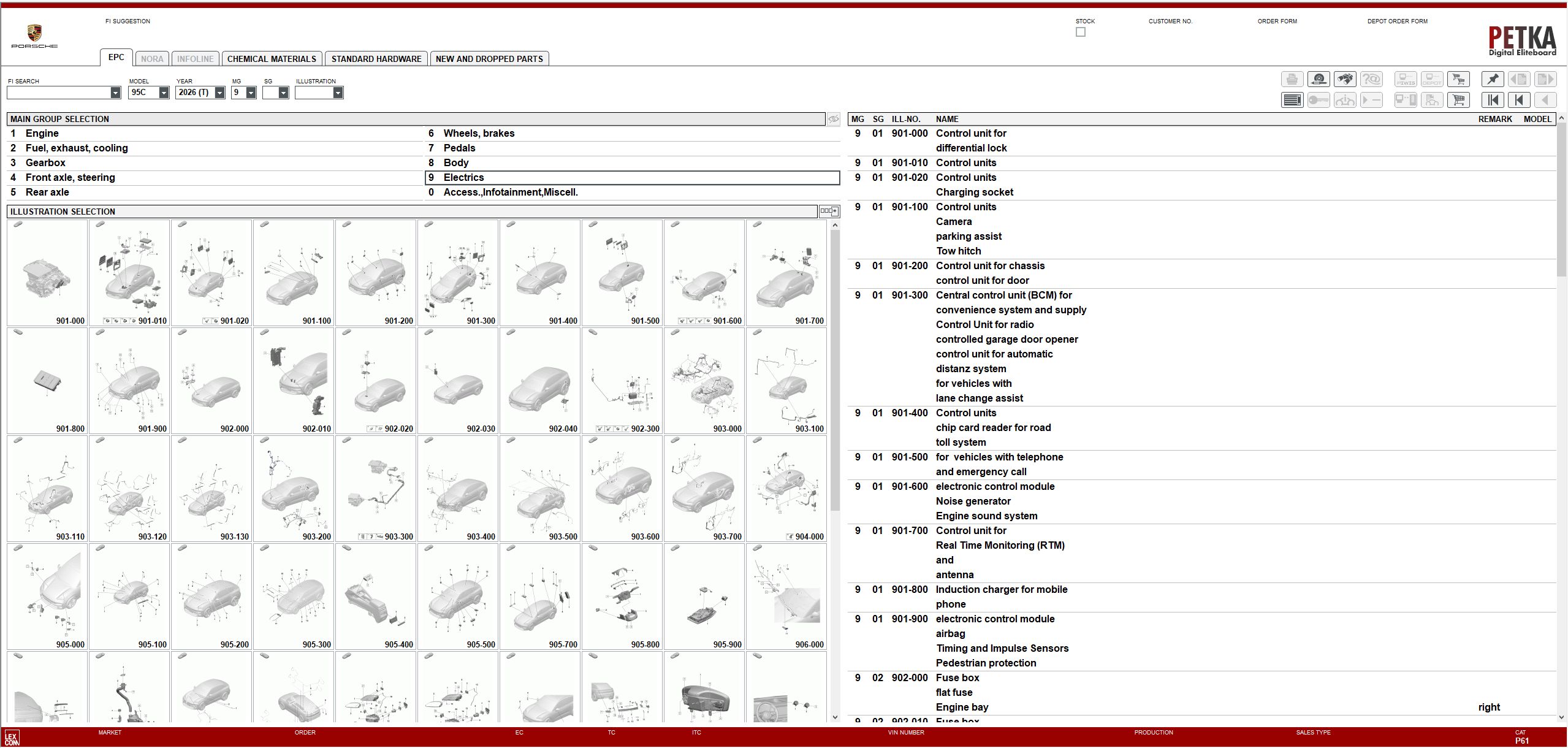Click the arrow-dash icon in the toolbar
The image size is (1568, 748).
pos(1371,100)
